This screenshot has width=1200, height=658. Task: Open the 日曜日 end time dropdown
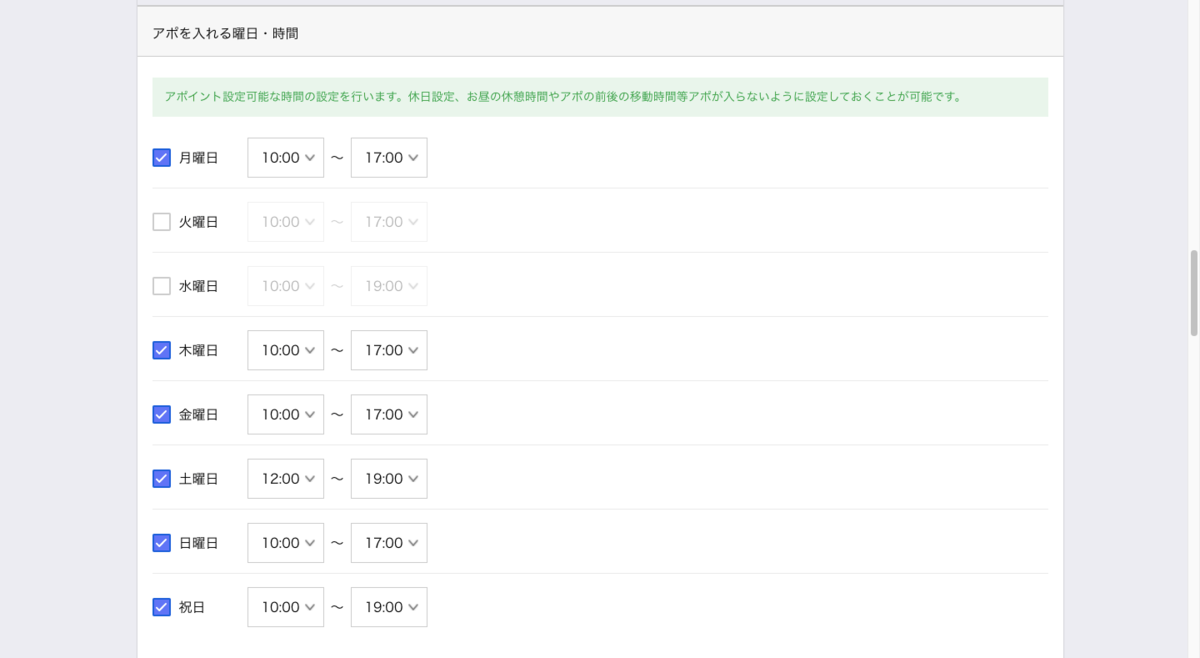coord(389,543)
